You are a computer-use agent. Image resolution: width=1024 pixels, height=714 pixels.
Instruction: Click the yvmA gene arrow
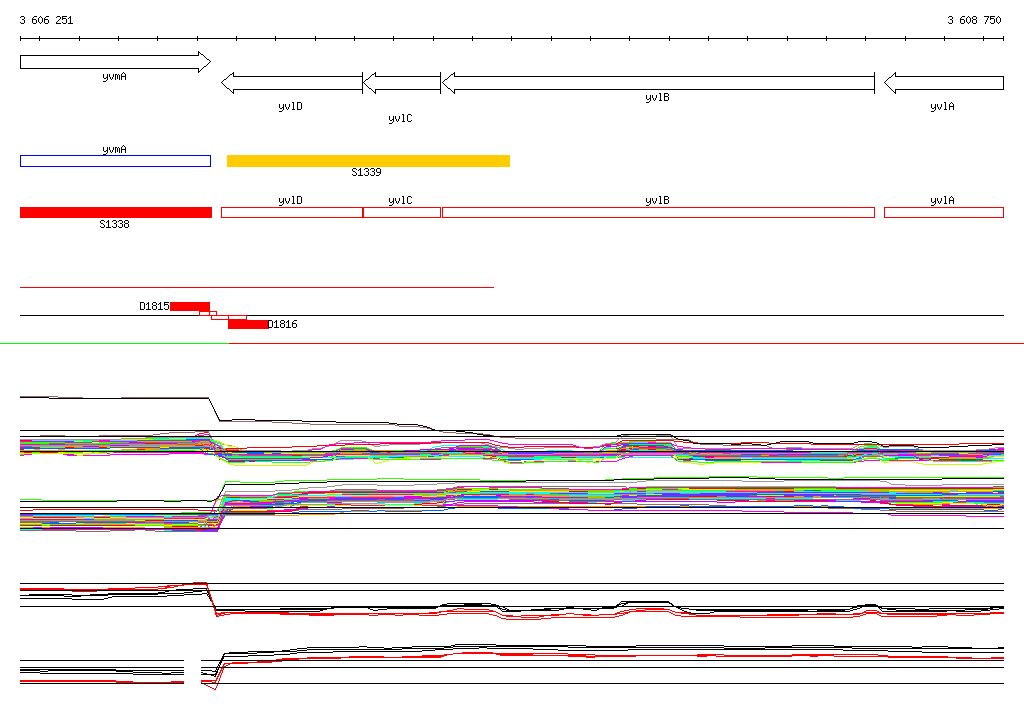tap(116, 62)
